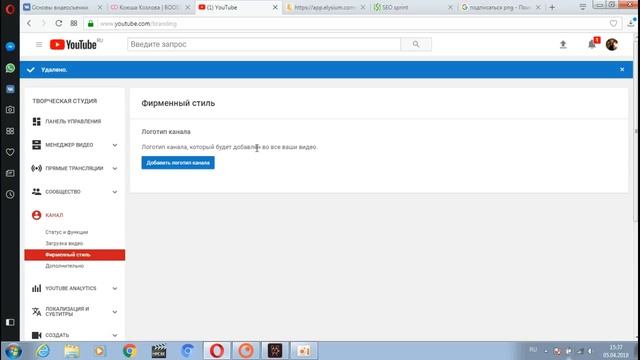The image size is (640, 360).
Task: Expand the "Создать" chevron
Action: [115, 335]
